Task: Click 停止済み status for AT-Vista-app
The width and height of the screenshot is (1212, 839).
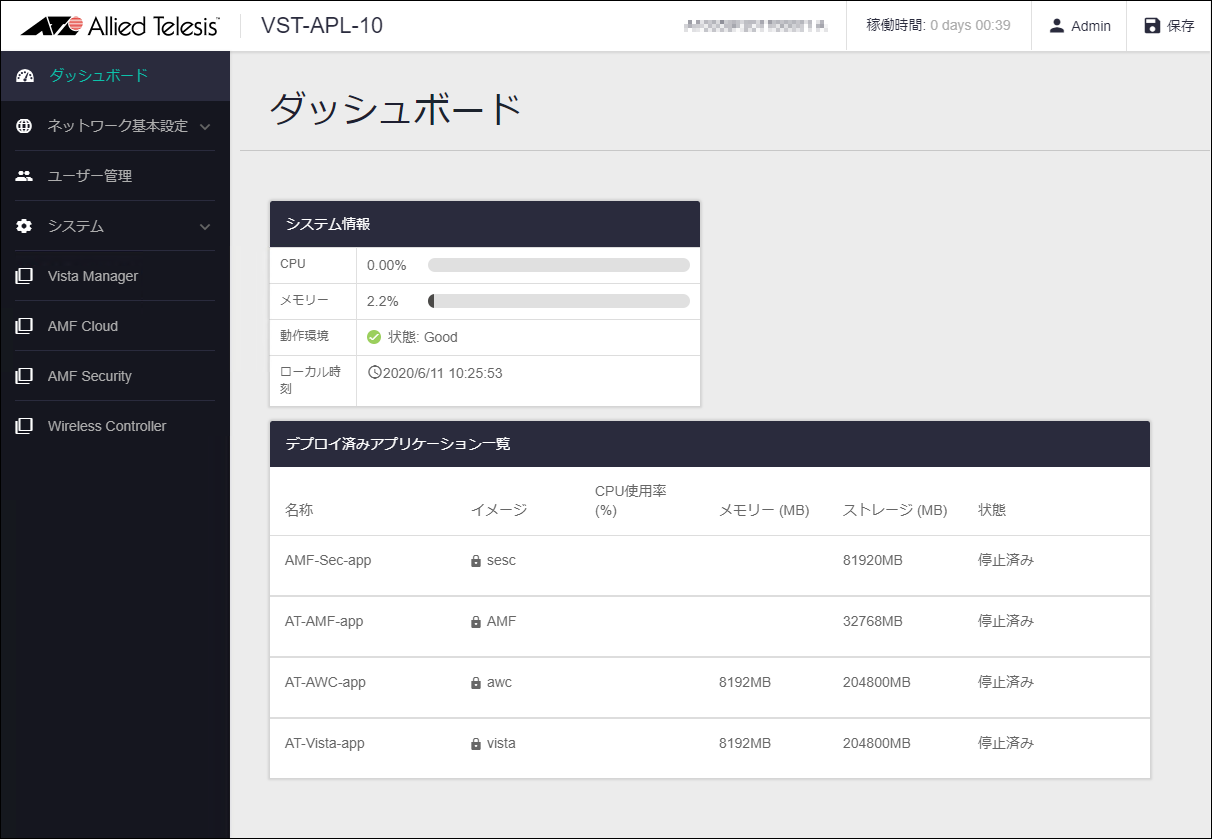Action: 1006,743
